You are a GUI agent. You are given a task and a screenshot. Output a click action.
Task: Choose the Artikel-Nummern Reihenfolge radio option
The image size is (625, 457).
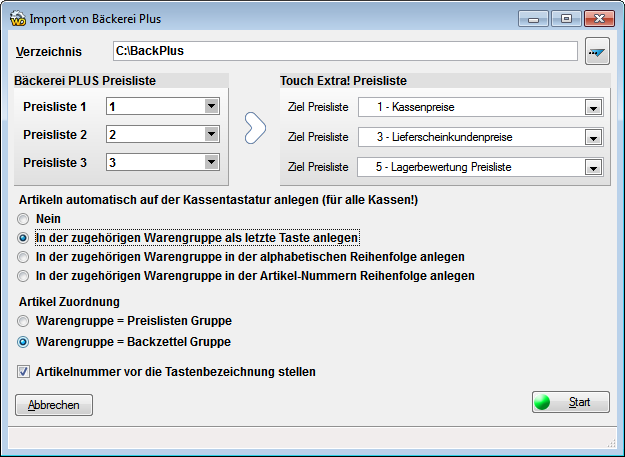click(23, 276)
